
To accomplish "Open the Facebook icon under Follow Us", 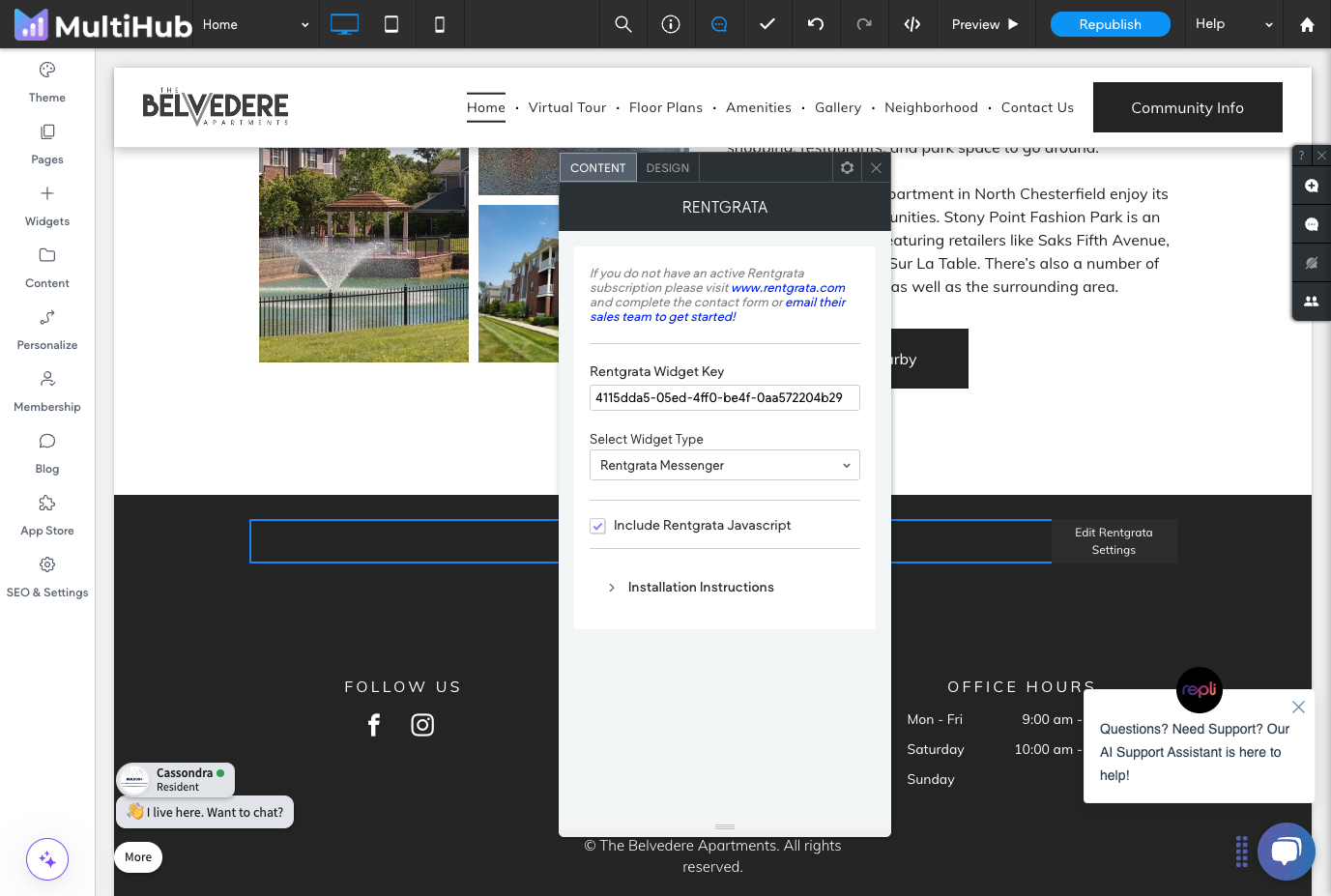I will [x=374, y=725].
